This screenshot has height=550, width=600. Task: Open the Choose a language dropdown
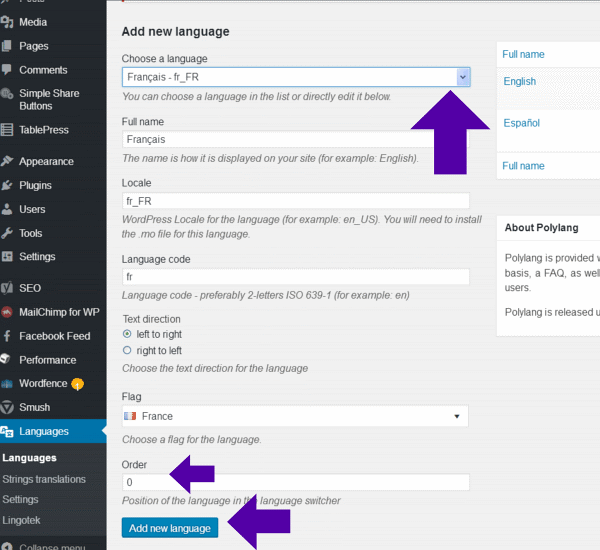click(296, 77)
